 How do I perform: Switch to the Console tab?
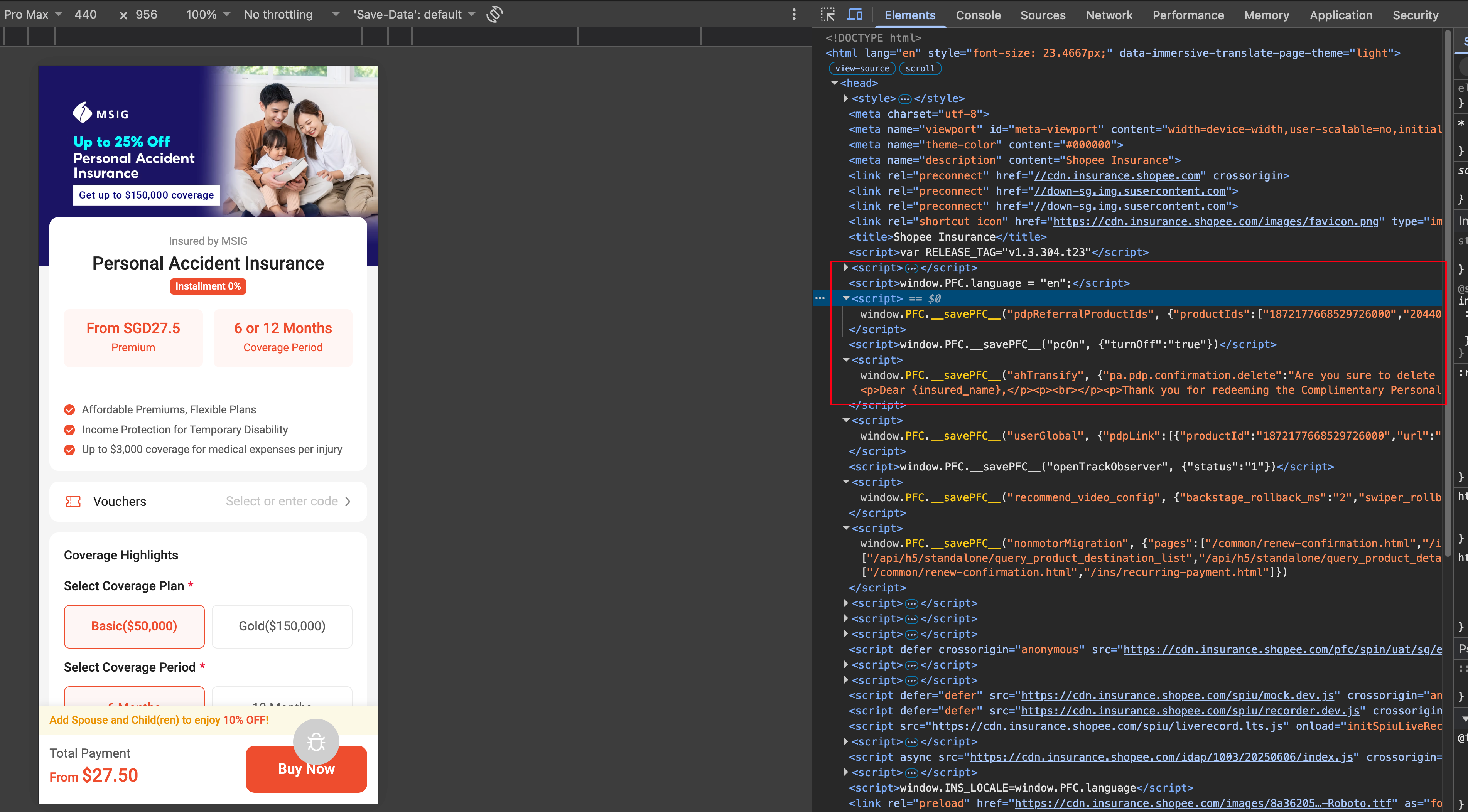click(x=978, y=15)
